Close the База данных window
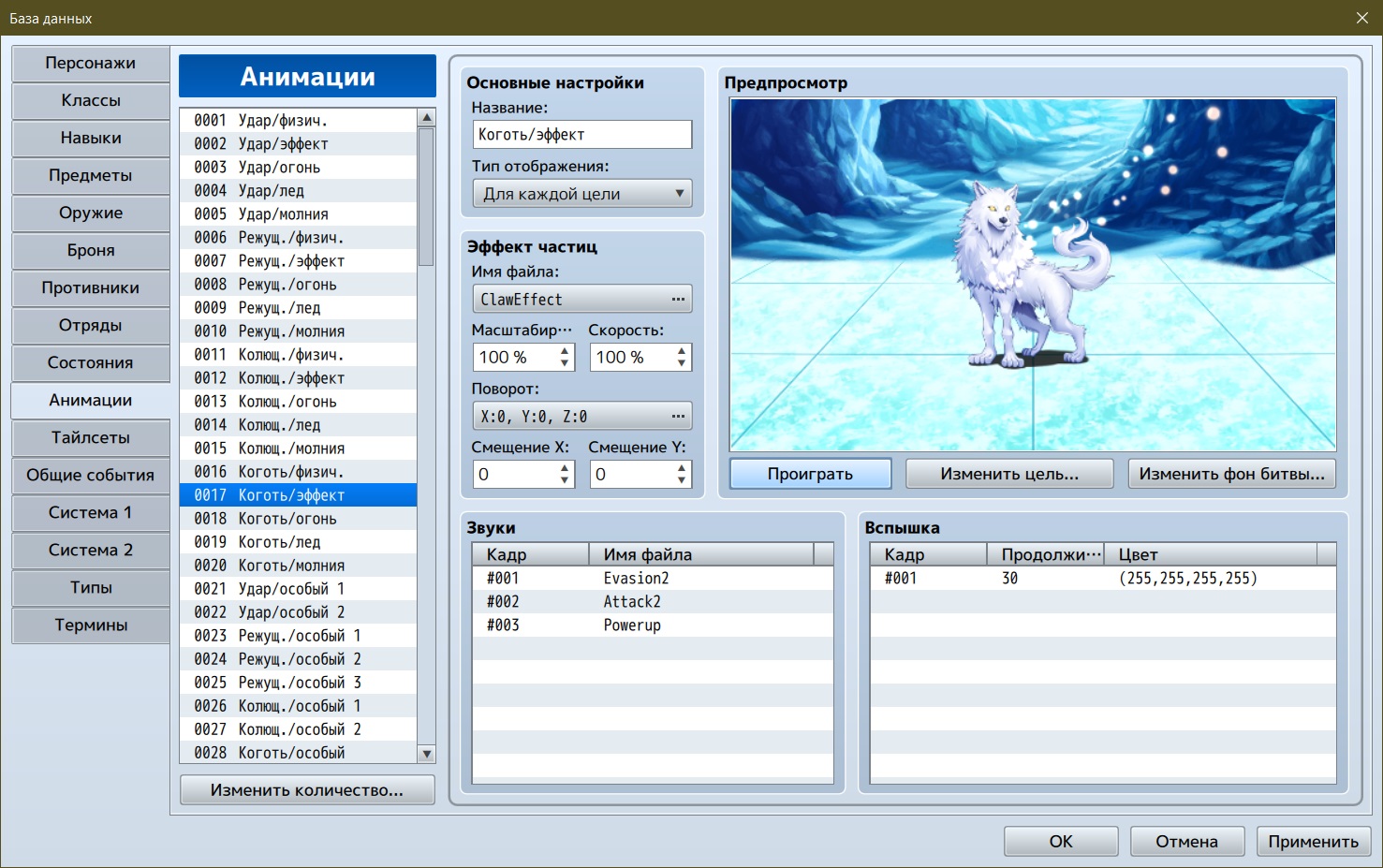Screen dimensions: 1383x868 [1362, 18]
